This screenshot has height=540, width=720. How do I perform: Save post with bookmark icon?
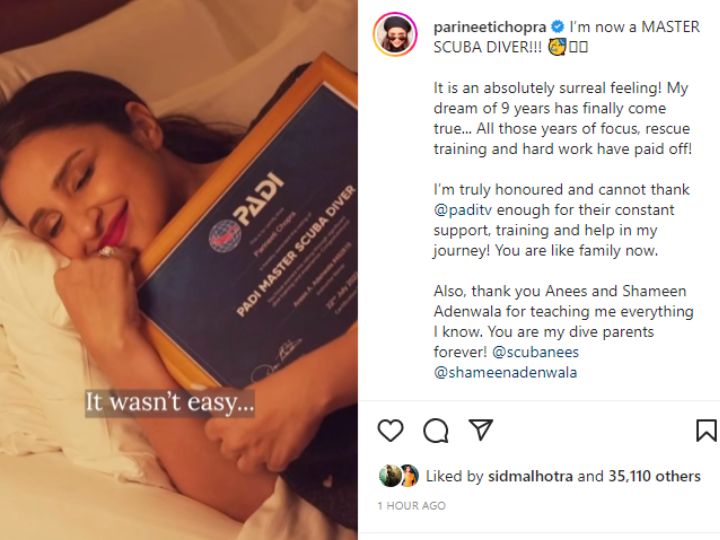pos(706,431)
